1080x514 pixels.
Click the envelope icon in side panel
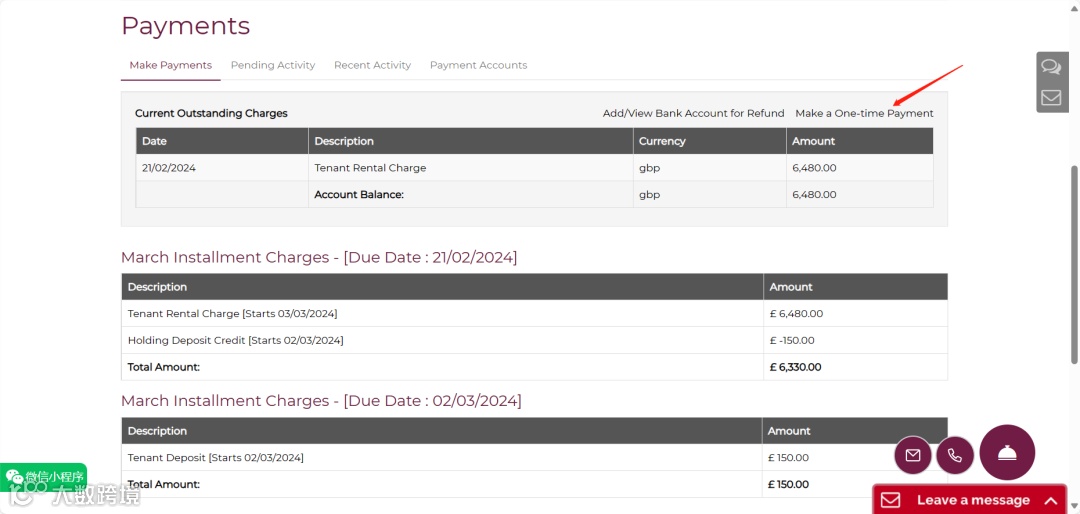[1051, 97]
